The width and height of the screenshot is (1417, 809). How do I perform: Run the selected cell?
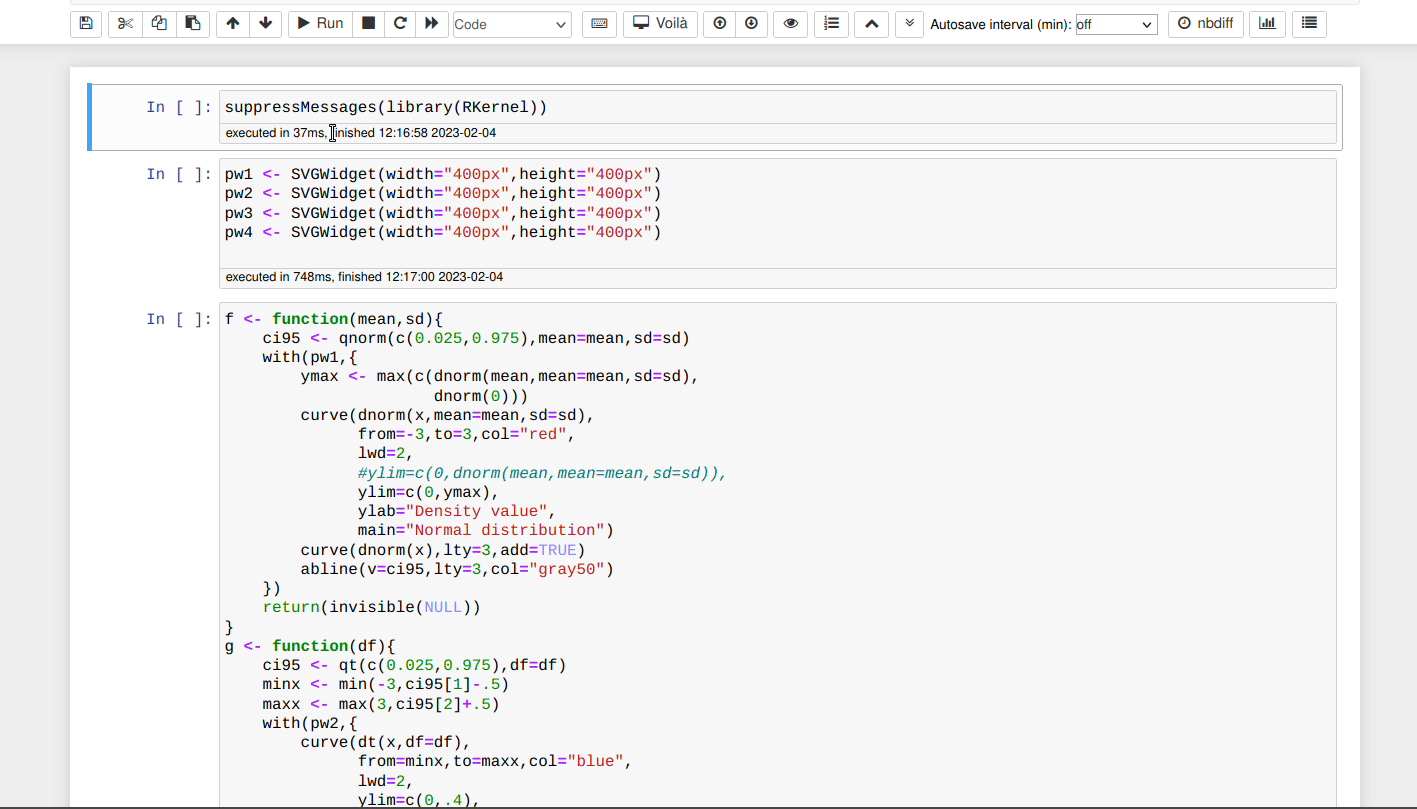coord(319,23)
